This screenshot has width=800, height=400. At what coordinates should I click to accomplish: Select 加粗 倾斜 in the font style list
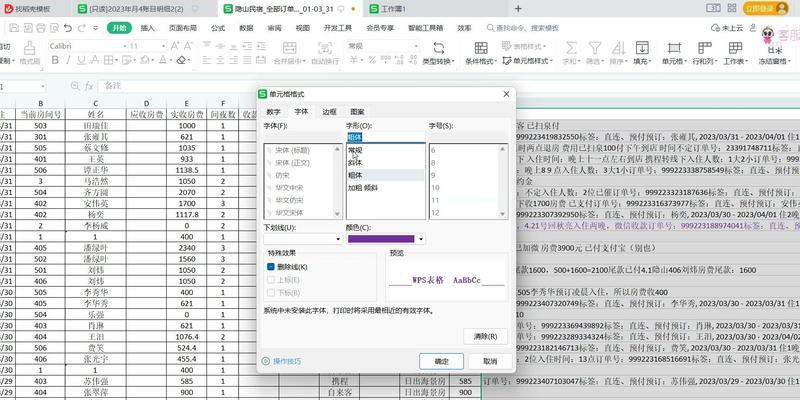point(362,187)
